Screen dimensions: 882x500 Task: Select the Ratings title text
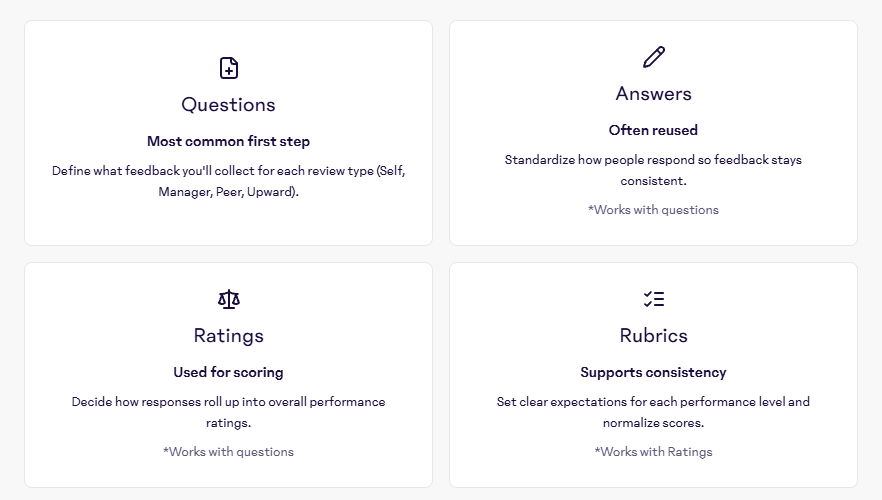(229, 336)
